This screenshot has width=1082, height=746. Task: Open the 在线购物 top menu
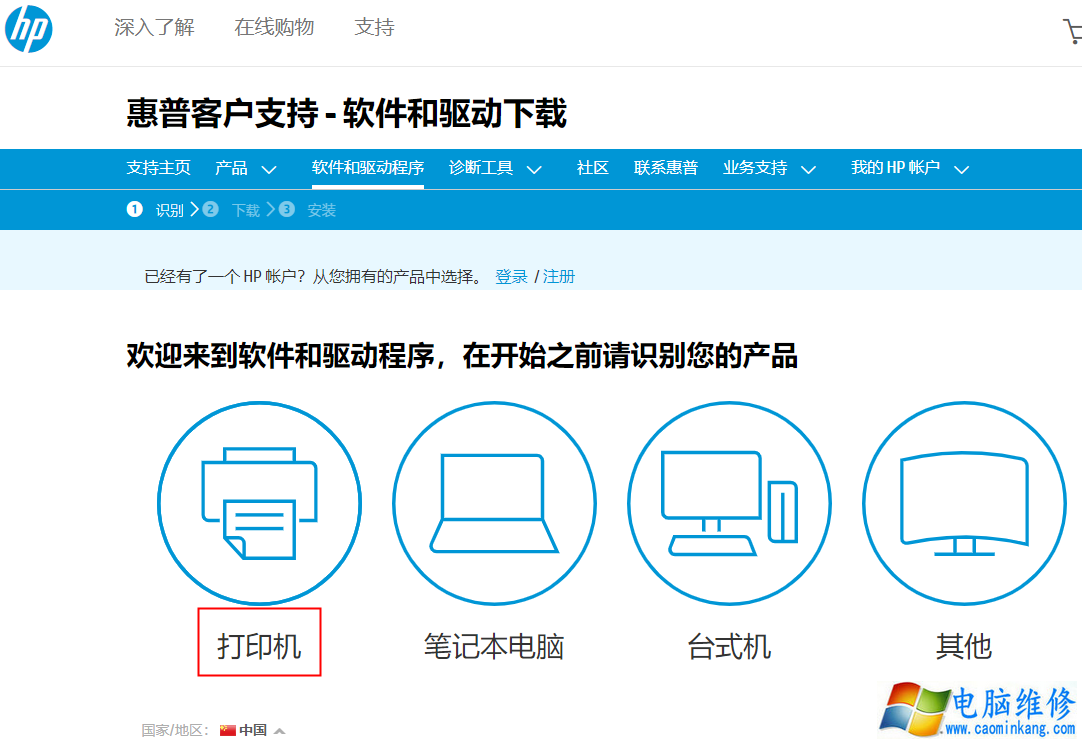(x=274, y=28)
